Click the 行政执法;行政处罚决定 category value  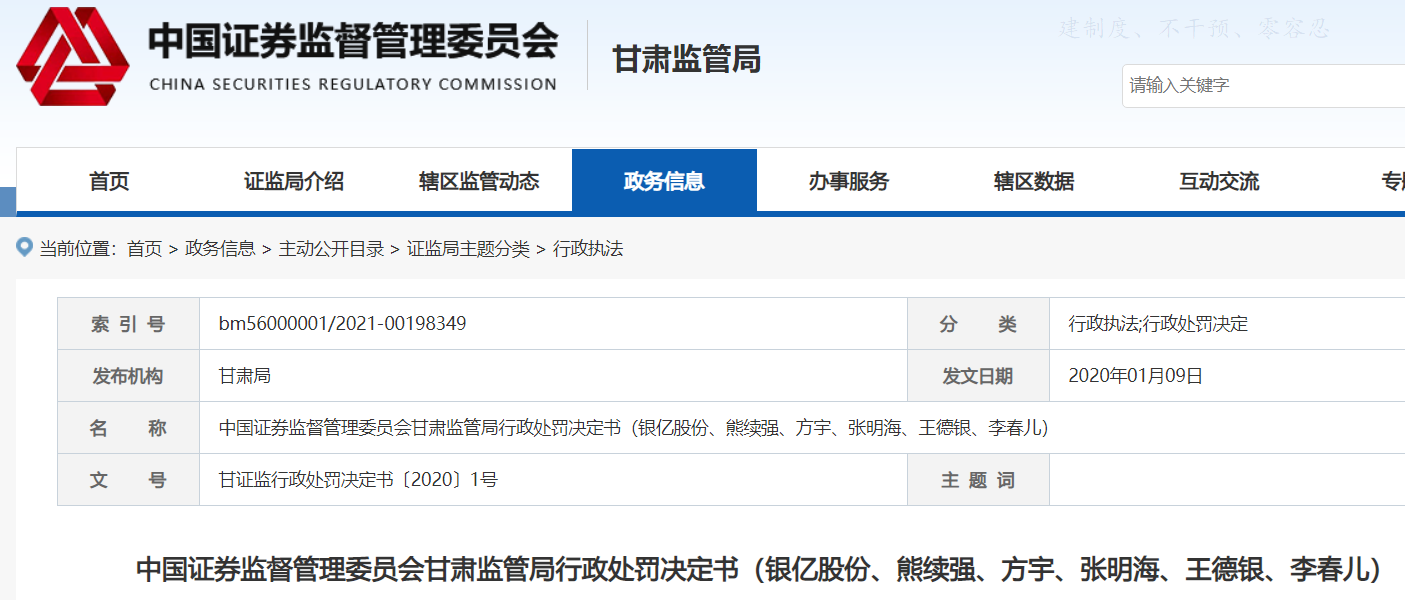[1158, 324]
